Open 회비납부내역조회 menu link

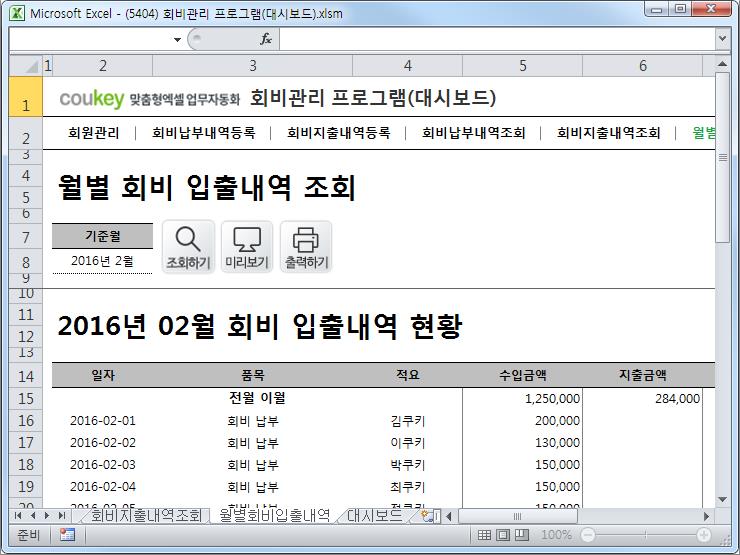(473, 133)
